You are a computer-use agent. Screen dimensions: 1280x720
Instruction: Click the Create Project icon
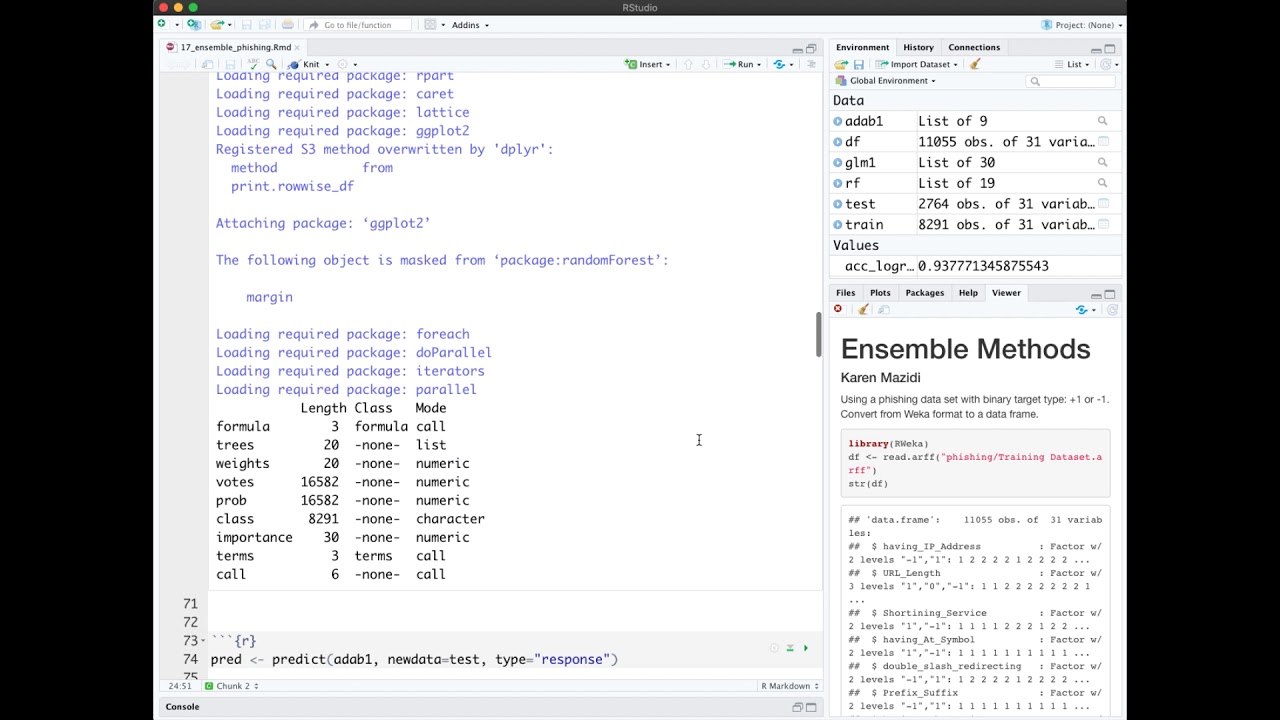pyautogui.click(x=193, y=25)
